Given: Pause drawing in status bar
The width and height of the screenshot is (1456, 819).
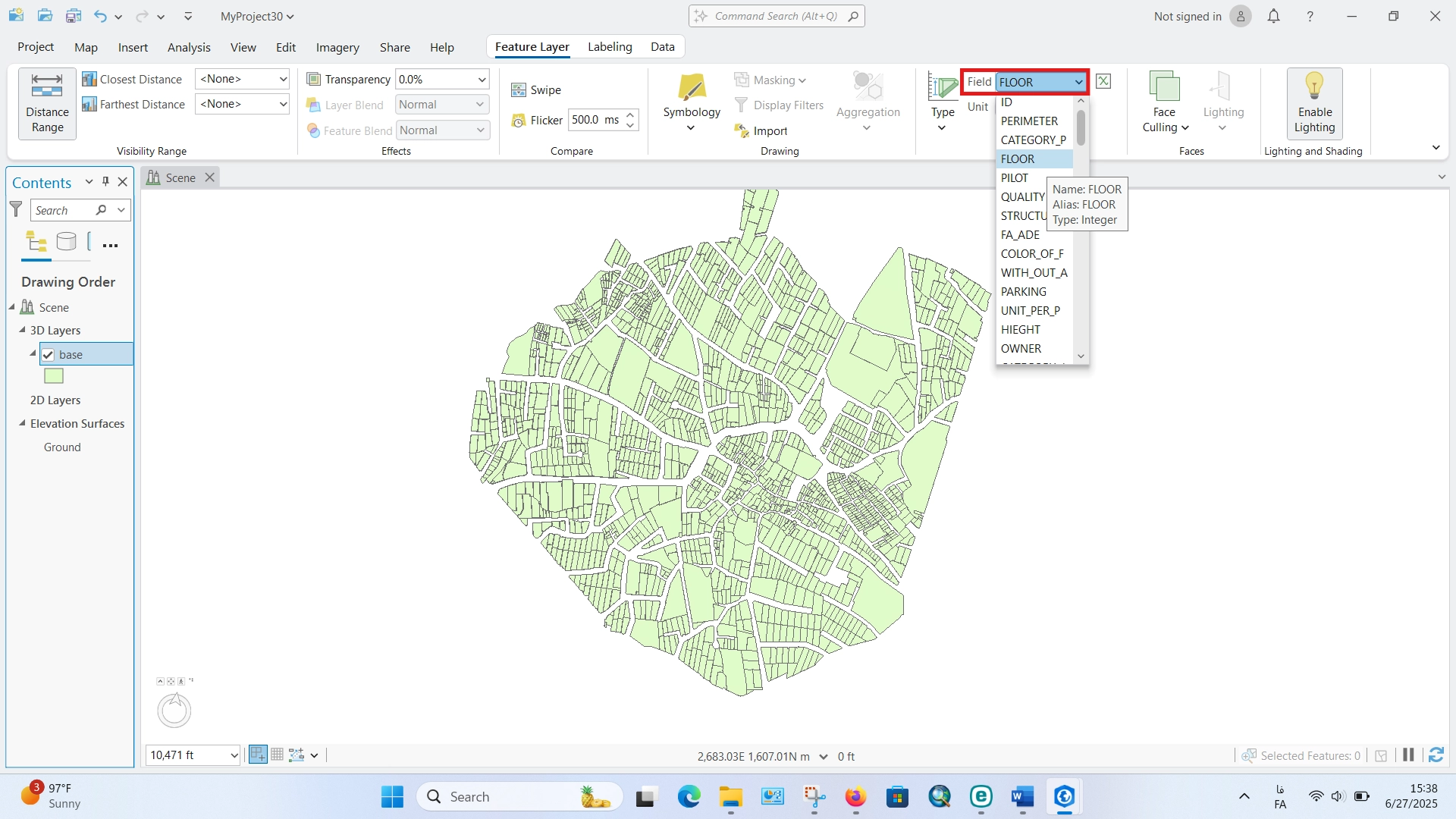Looking at the screenshot, I should point(1408,755).
